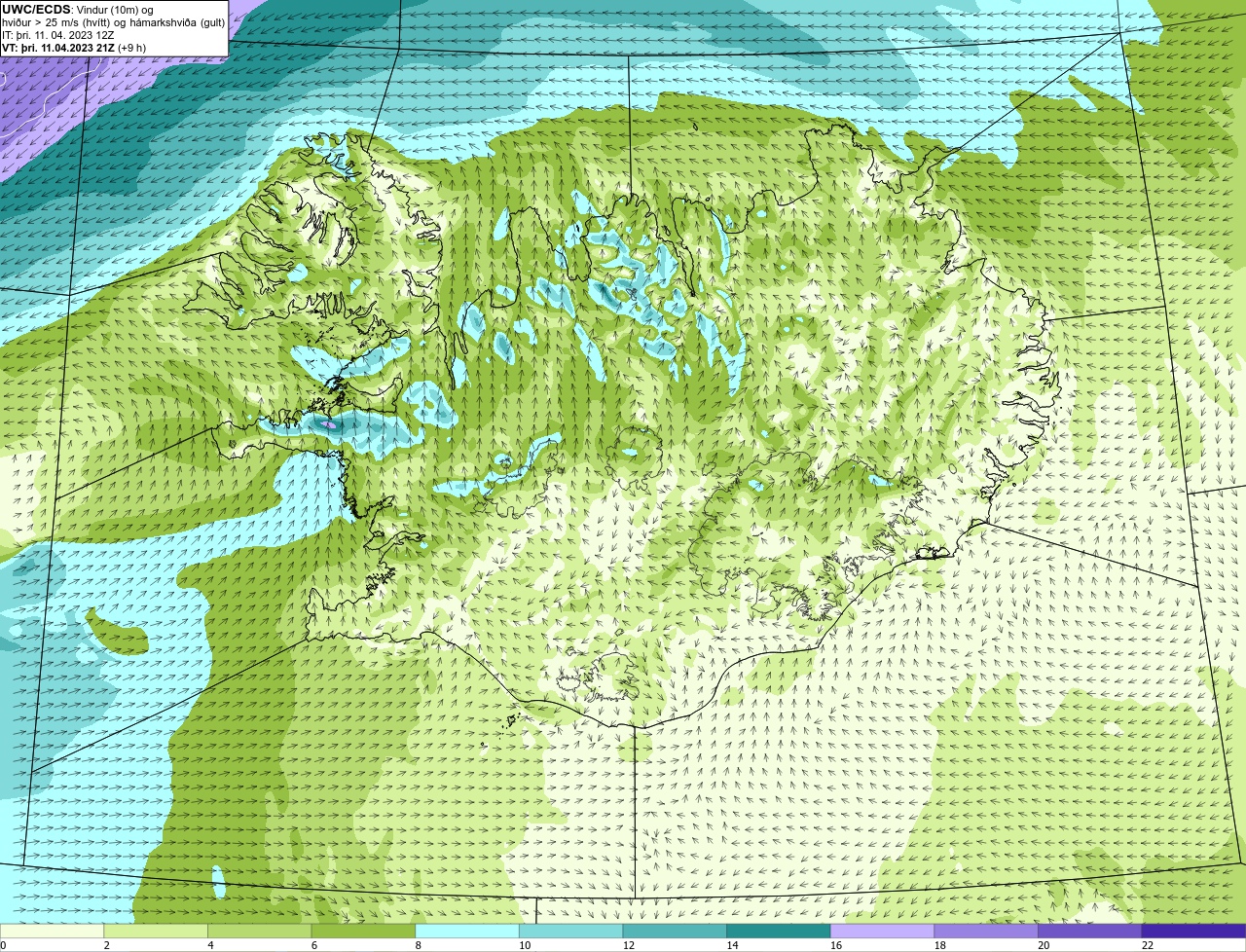
Task: Click the 'IT: þri. 11. 04. 2023 12Z' line
Action: (58, 35)
